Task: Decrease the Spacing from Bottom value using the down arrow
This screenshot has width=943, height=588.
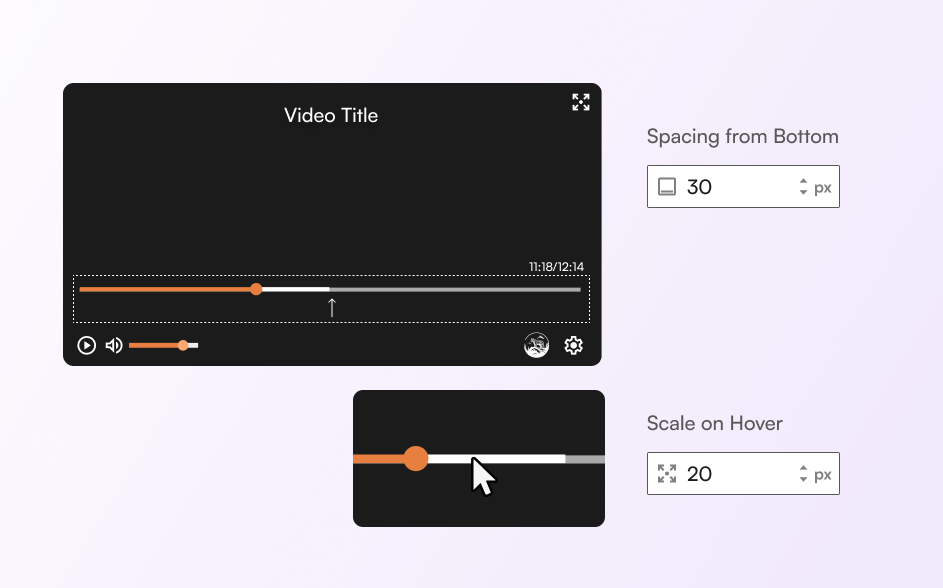Action: tap(803, 192)
